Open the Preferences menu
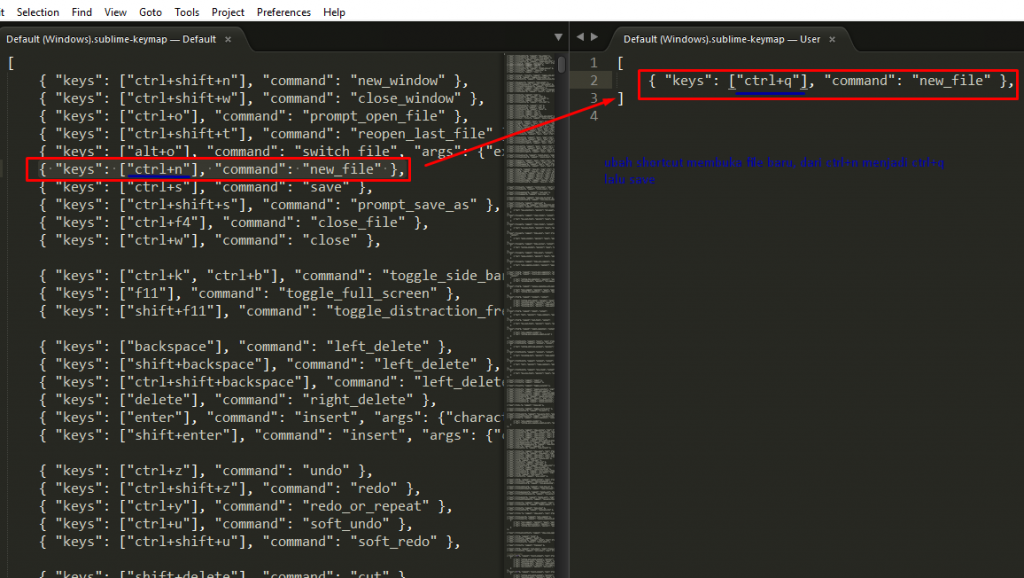This screenshot has height=578, width=1024. click(x=283, y=12)
